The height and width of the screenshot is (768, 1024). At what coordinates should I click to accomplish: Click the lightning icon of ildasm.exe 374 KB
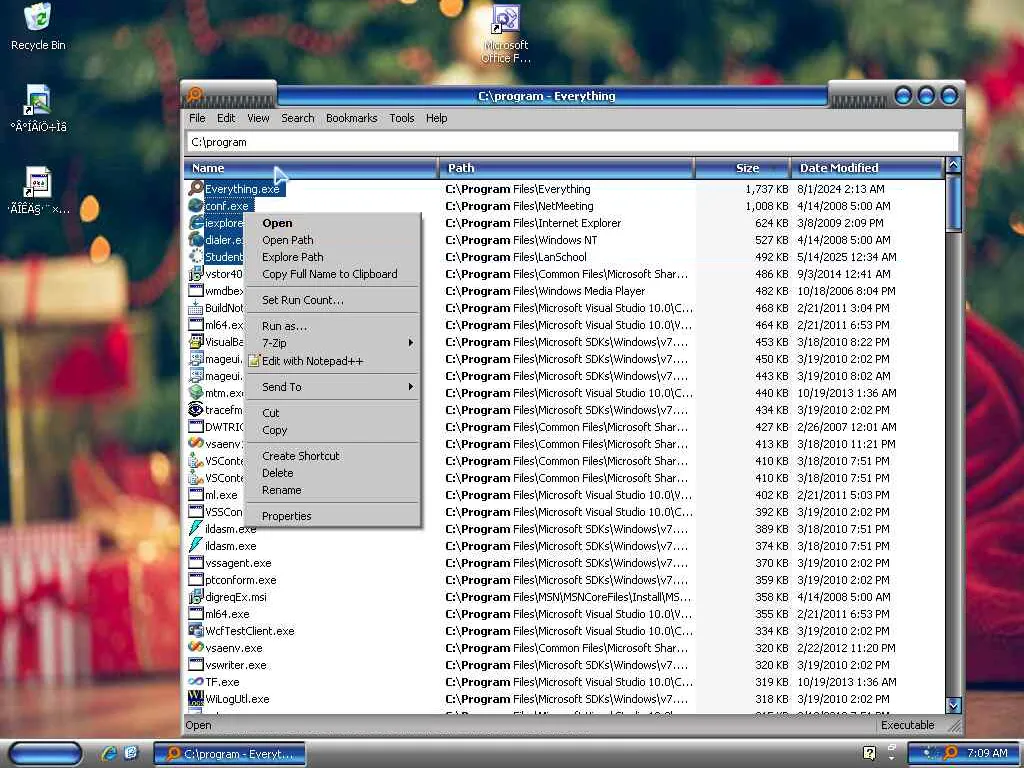pyautogui.click(x=196, y=546)
